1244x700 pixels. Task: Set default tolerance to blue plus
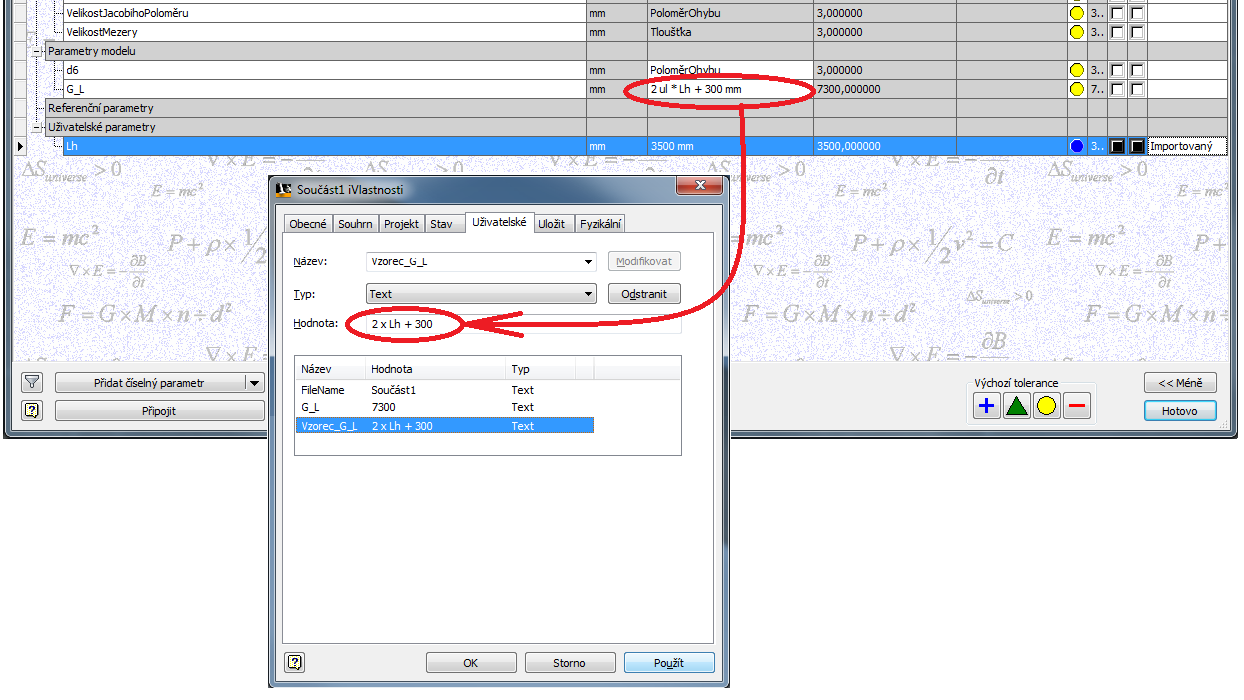coord(987,406)
